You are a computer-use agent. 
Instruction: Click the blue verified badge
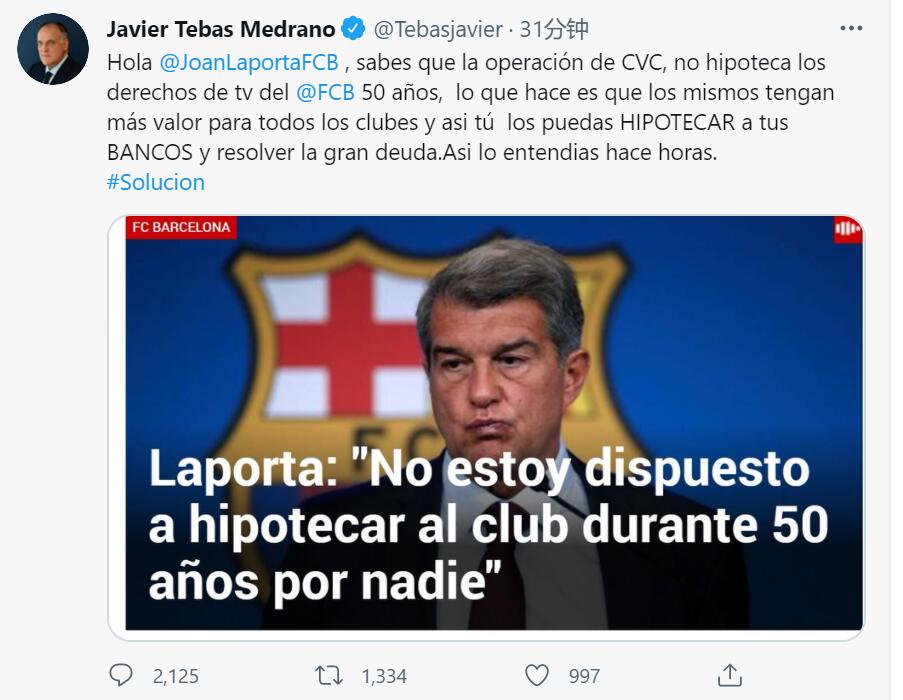coord(354,29)
